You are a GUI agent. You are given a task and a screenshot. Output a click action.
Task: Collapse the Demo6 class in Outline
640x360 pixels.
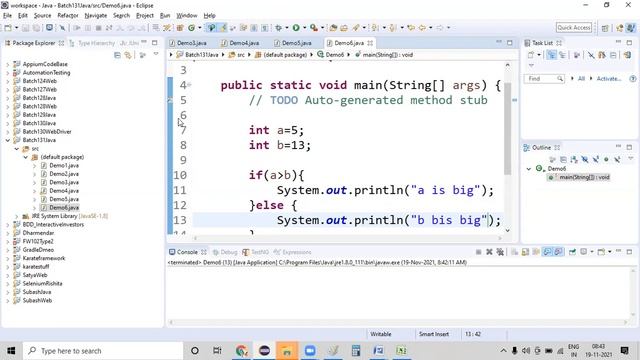pos(529,169)
